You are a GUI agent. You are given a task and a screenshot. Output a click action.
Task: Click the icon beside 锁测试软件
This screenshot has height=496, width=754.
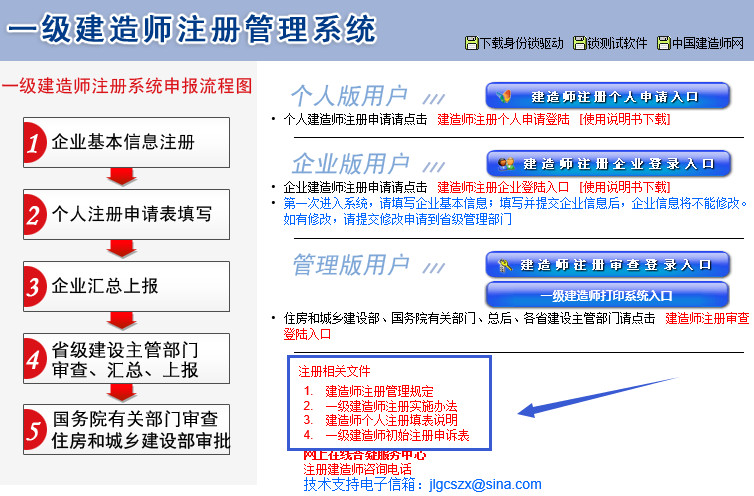[x=579, y=44]
